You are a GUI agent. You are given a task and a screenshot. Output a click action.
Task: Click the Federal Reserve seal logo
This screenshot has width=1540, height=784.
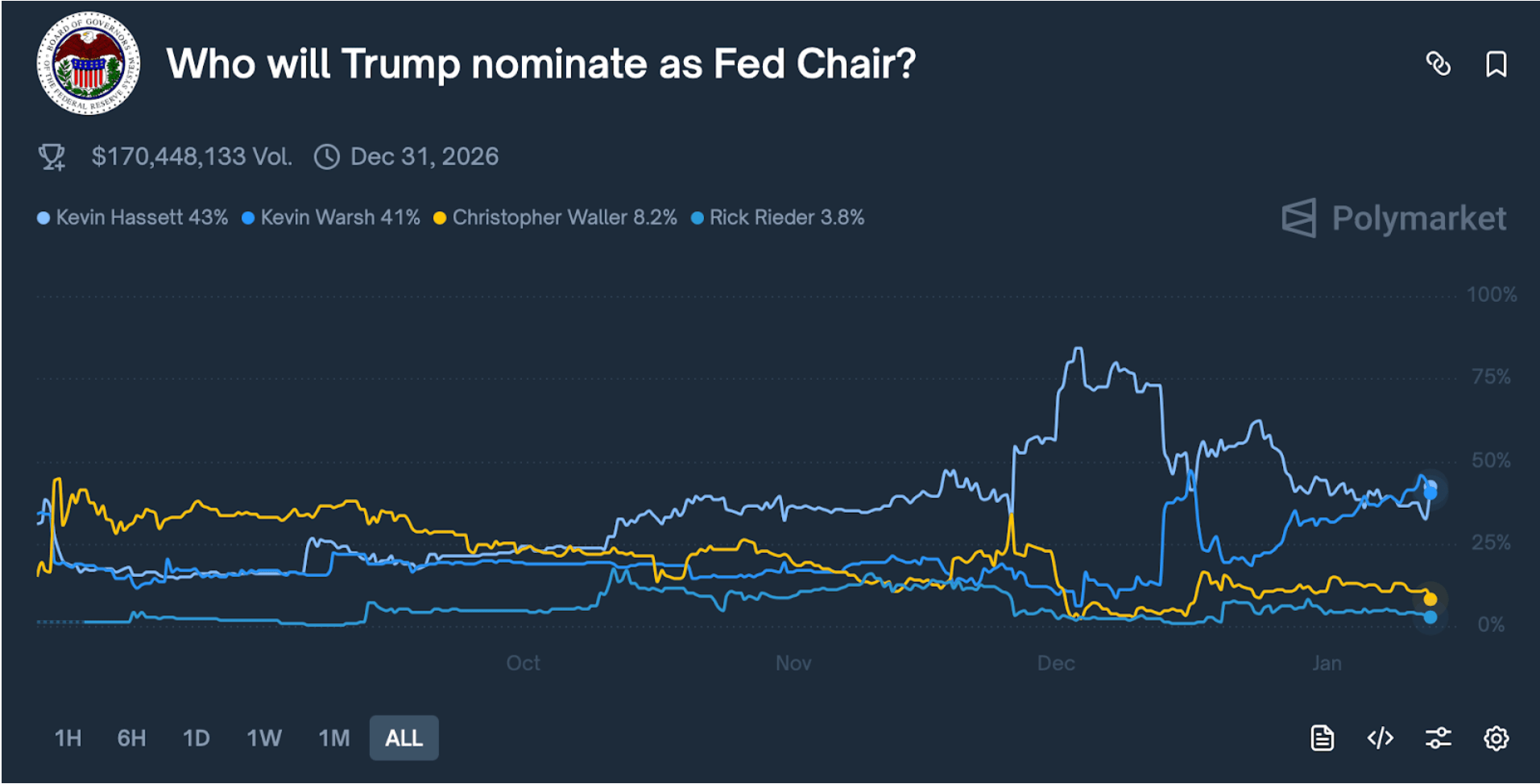[89, 63]
